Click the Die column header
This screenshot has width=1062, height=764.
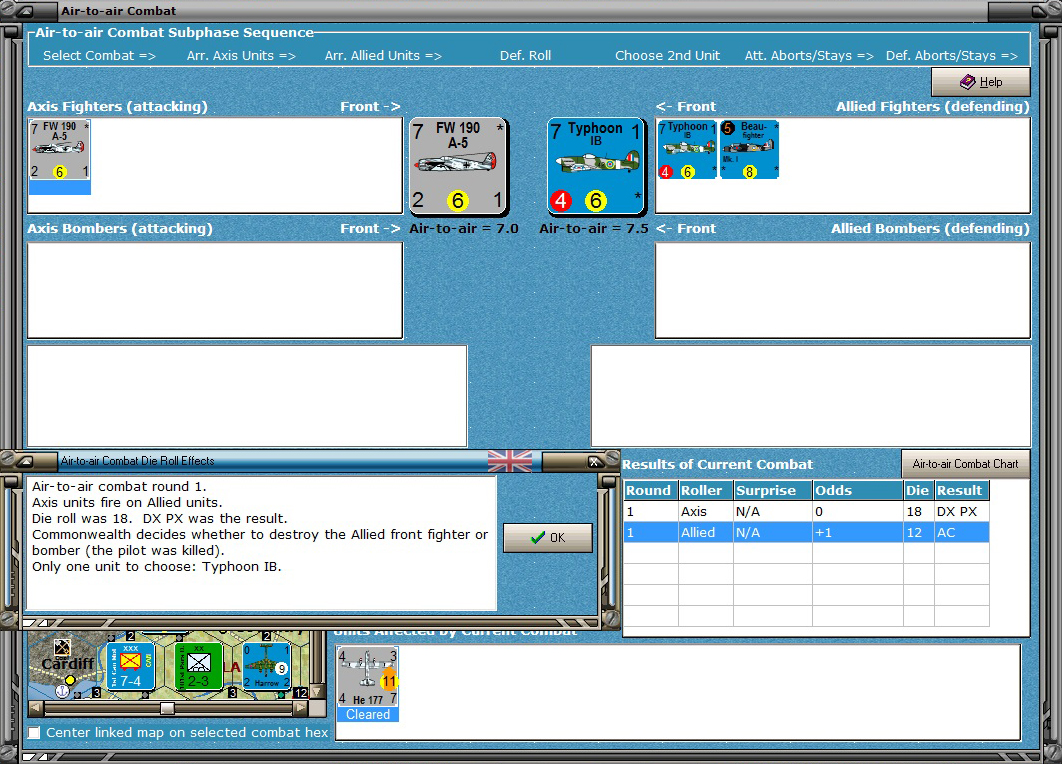918,490
